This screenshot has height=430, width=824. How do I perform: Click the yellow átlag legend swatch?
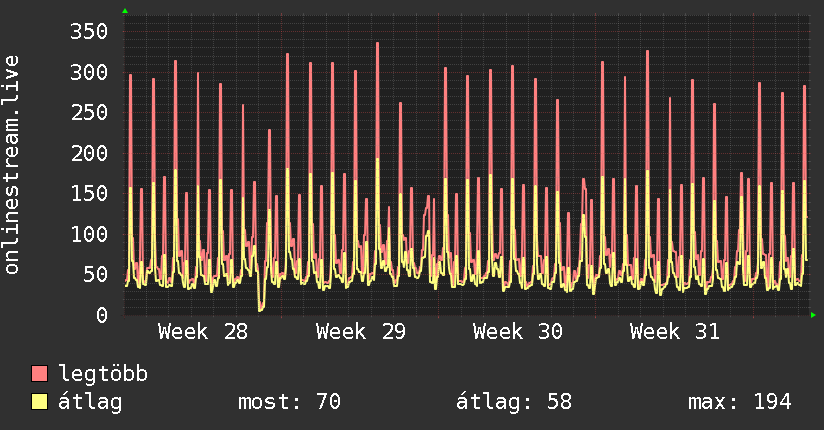39,402
